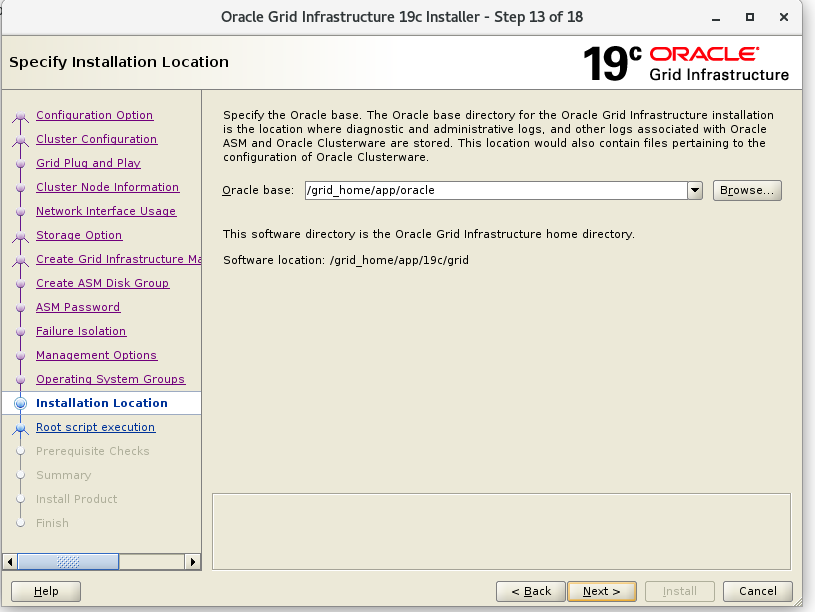This screenshot has height=612, width=815.
Task: Click the horizontal scrollbar thumb in step list
Action: pyautogui.click(x=68, y=562)
